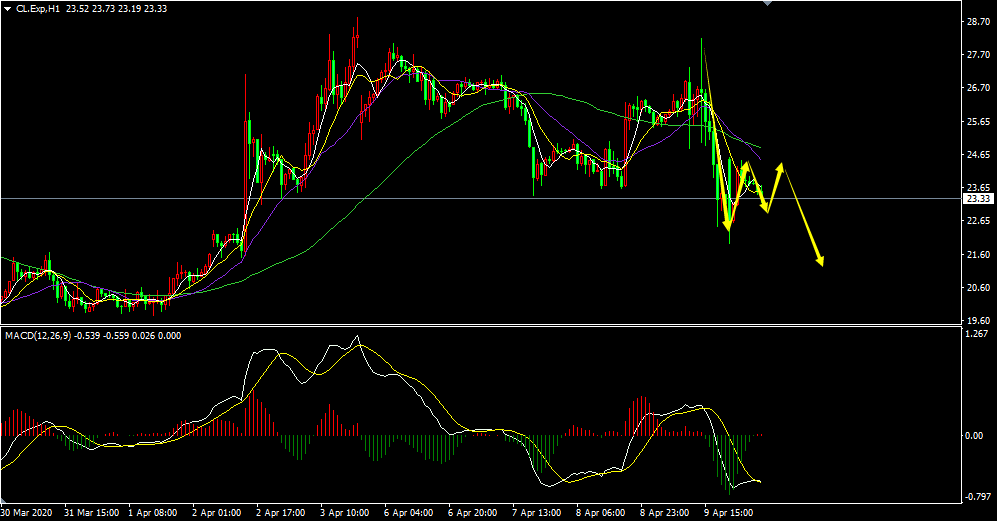997x521 pixels.
Task: Click the 20.60 price axis label
Action: coord(977,288)
